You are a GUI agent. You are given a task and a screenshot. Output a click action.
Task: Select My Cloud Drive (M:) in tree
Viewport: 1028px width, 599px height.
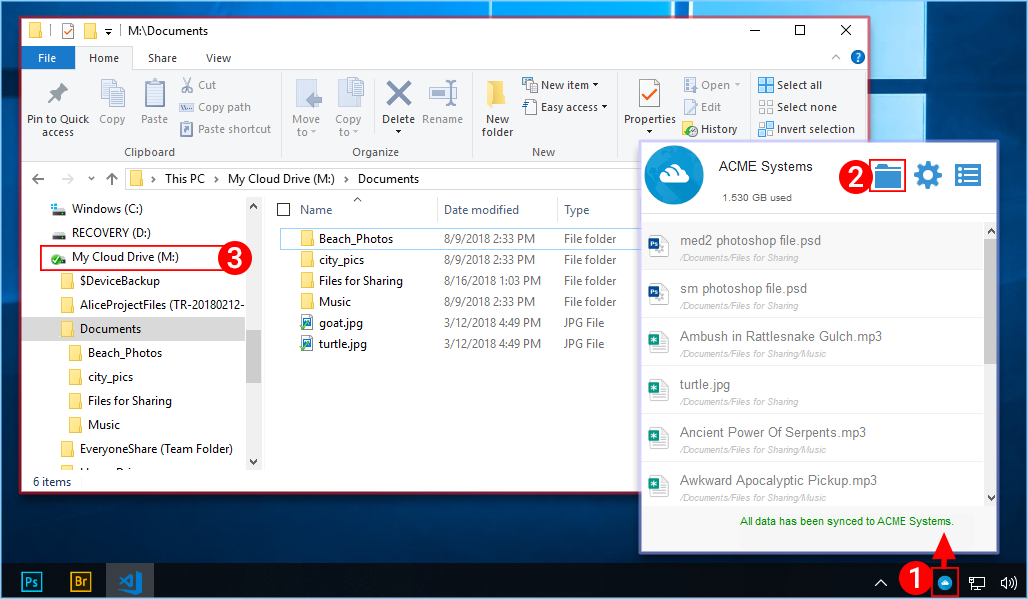coord(125,257)
